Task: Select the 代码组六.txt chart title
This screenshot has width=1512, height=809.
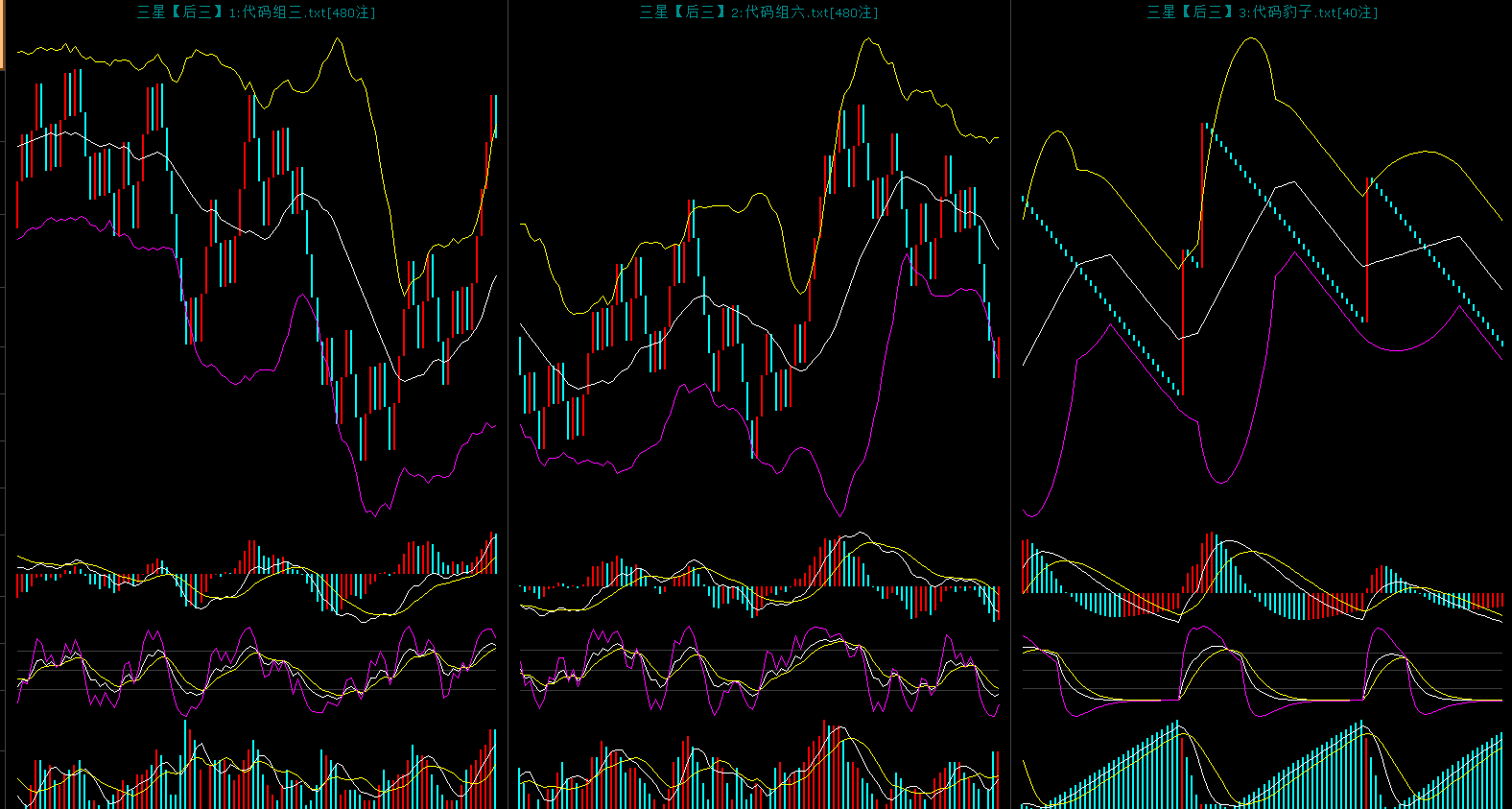Action: pyautogui.click(x=758, y=12)
